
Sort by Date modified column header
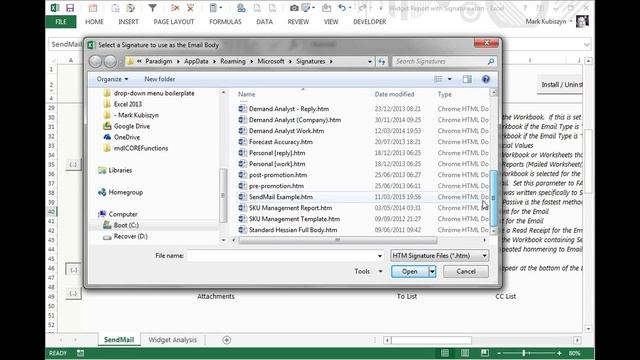[394, 94]
